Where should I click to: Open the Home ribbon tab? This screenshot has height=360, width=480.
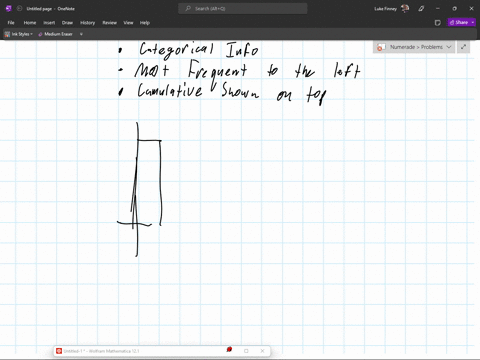point(30,23)
